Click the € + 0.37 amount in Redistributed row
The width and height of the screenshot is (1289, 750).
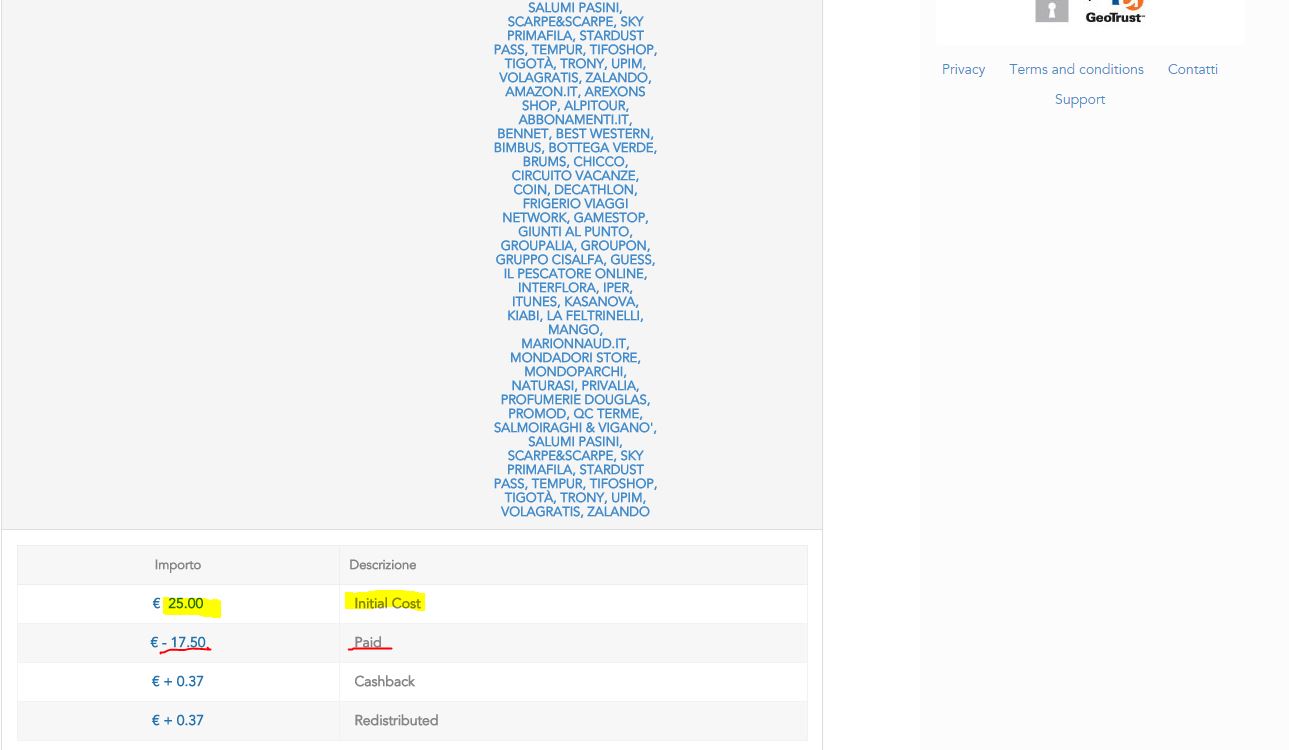click(178, 721)
